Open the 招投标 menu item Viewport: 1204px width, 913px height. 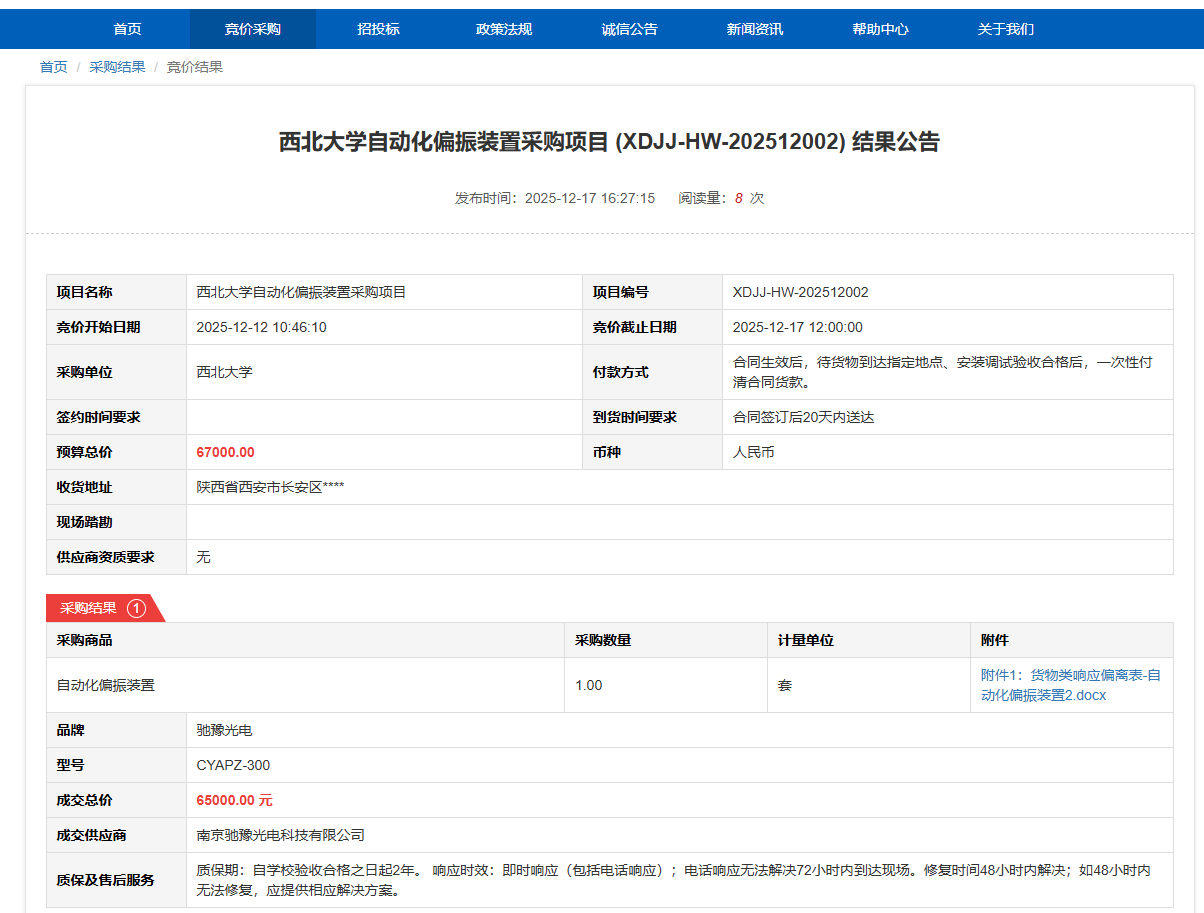pos(378,29)
